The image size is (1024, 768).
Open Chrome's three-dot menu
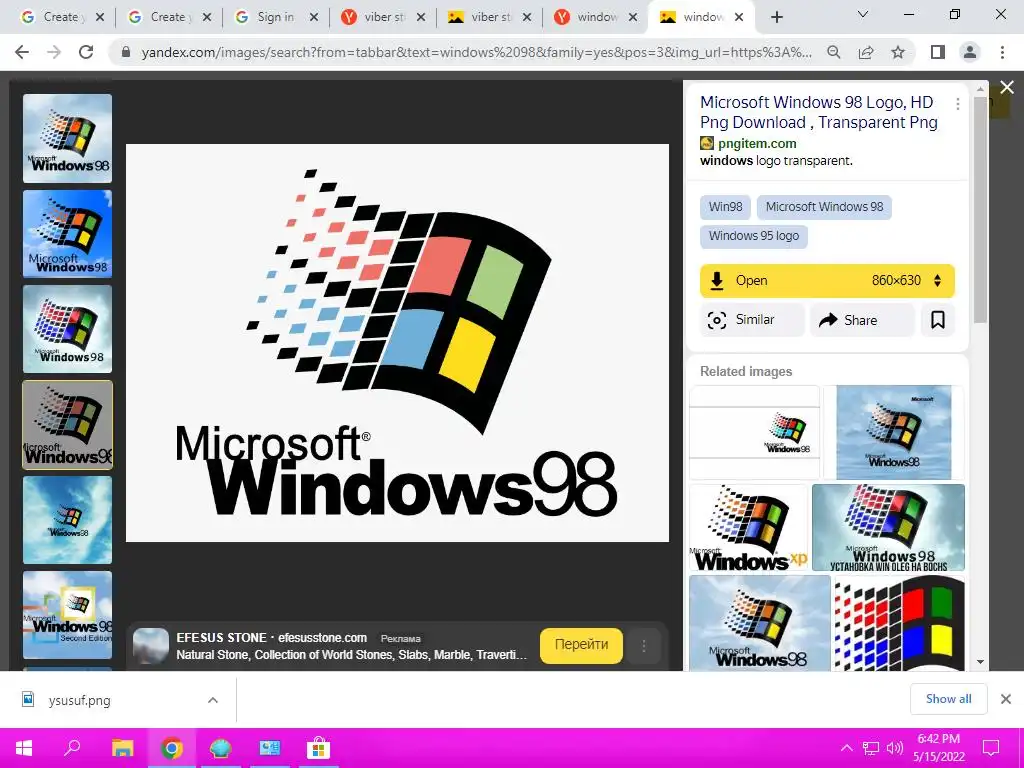click(x=1002, y=52)
